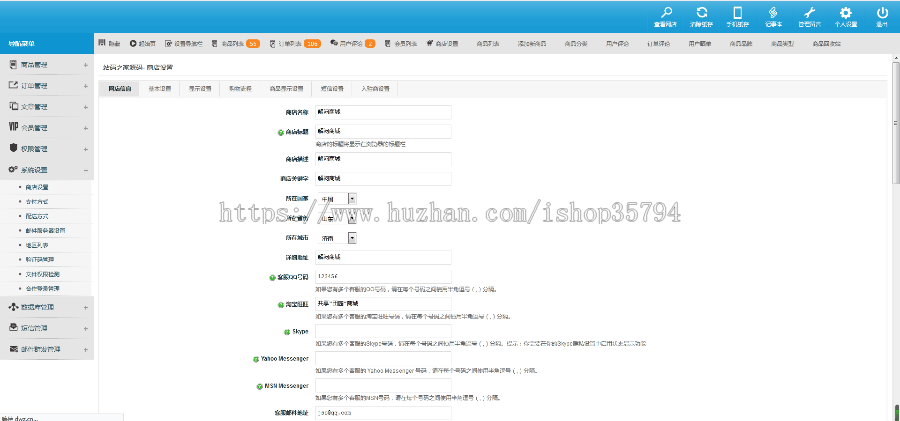Click the green help icon beside MSN Messenger

260,386
